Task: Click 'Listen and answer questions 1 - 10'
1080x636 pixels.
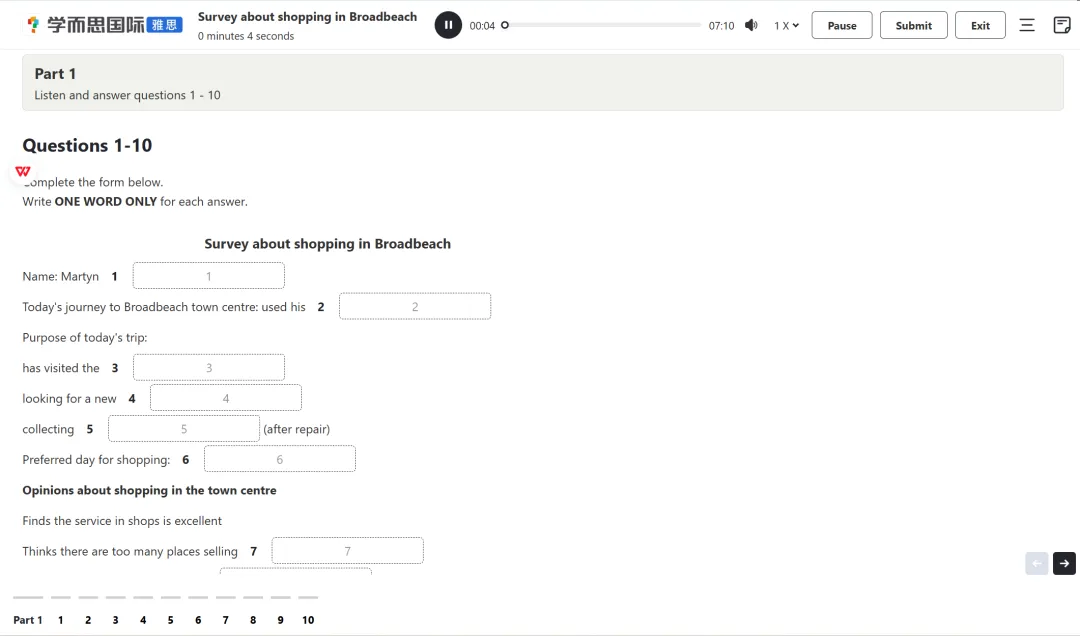Action: (127, 95)
